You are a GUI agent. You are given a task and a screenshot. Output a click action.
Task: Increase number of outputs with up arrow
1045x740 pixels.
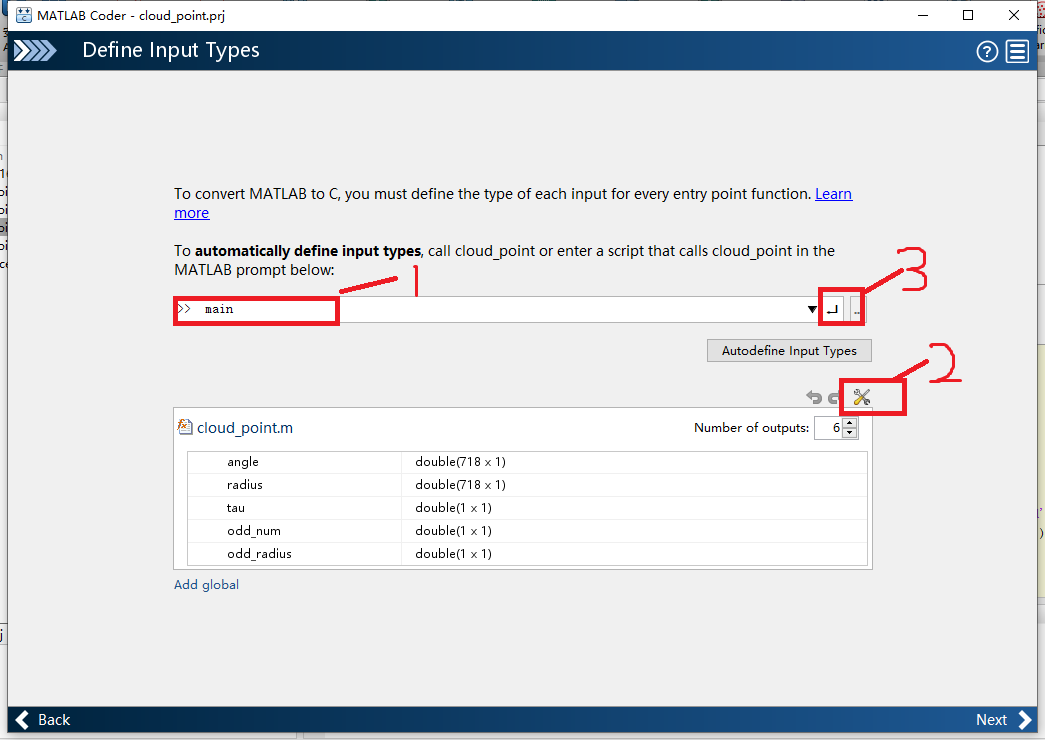click(849, 423)
